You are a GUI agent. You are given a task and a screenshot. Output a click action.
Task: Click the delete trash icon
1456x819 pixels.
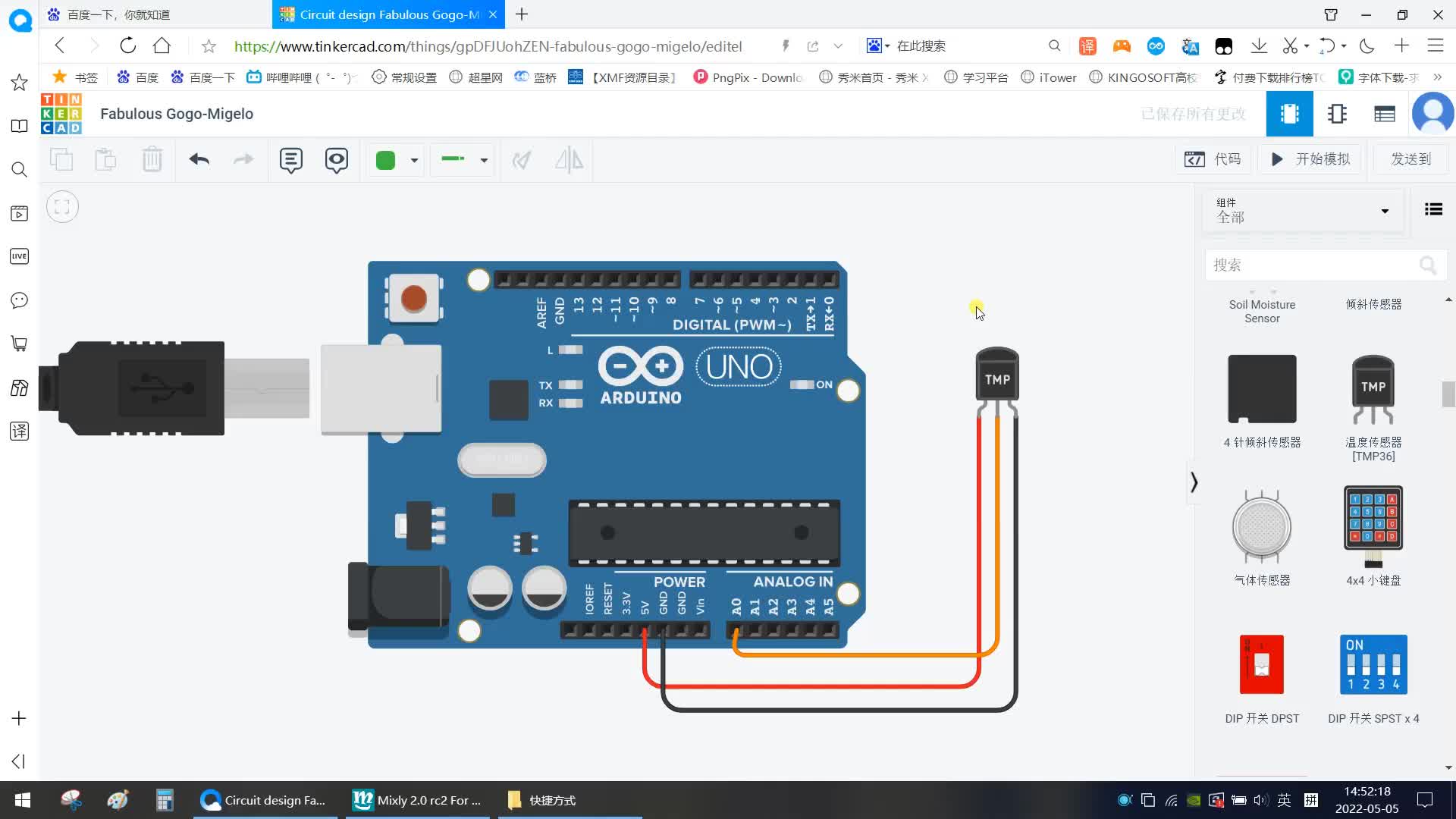pos(152,160)
